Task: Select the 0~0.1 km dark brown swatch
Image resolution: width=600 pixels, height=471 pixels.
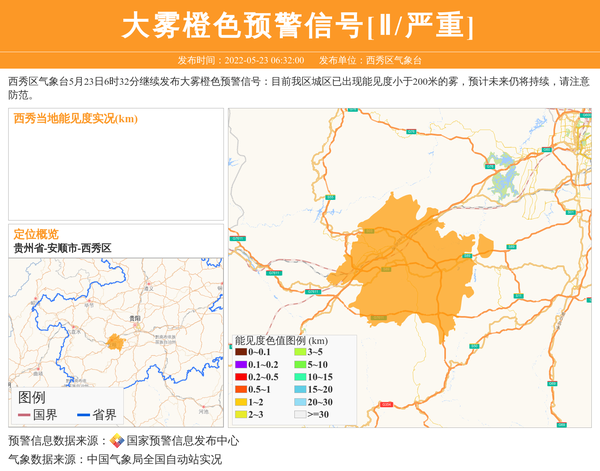Action: pyautogui.click(x=240, y=352)
